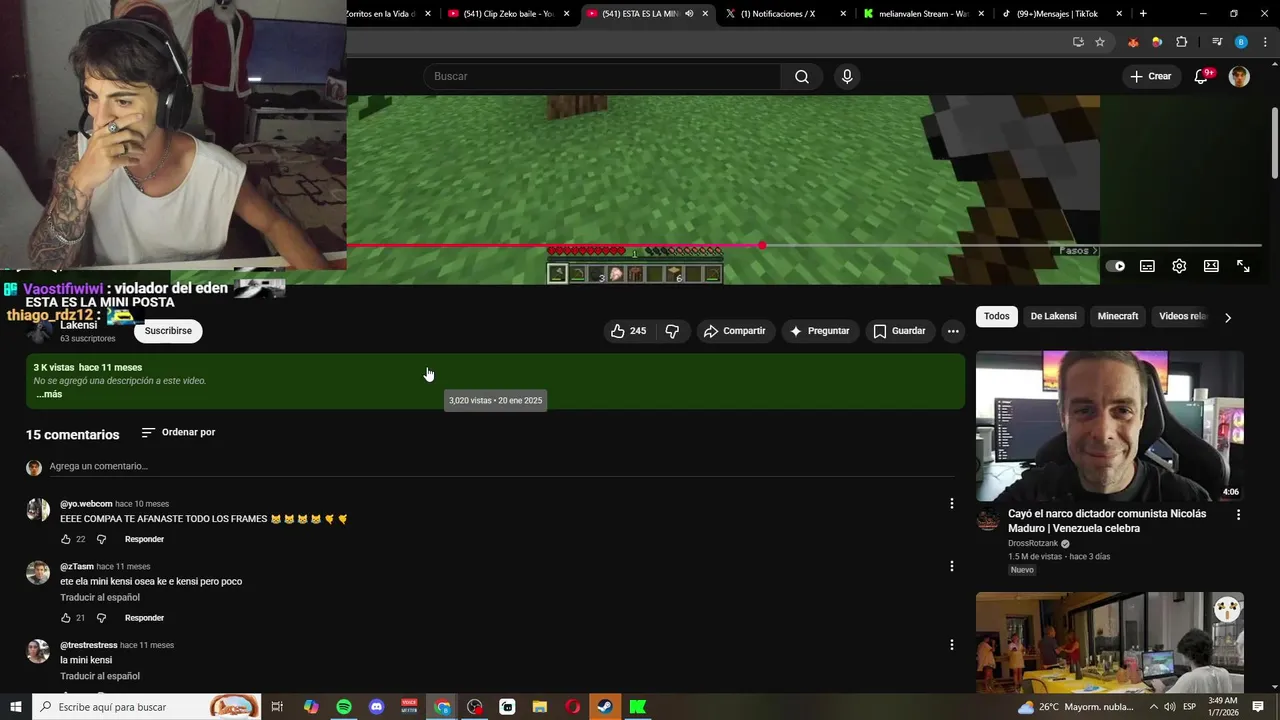
Task: Reply to the @zTasm comment
Action: (144, 618)
